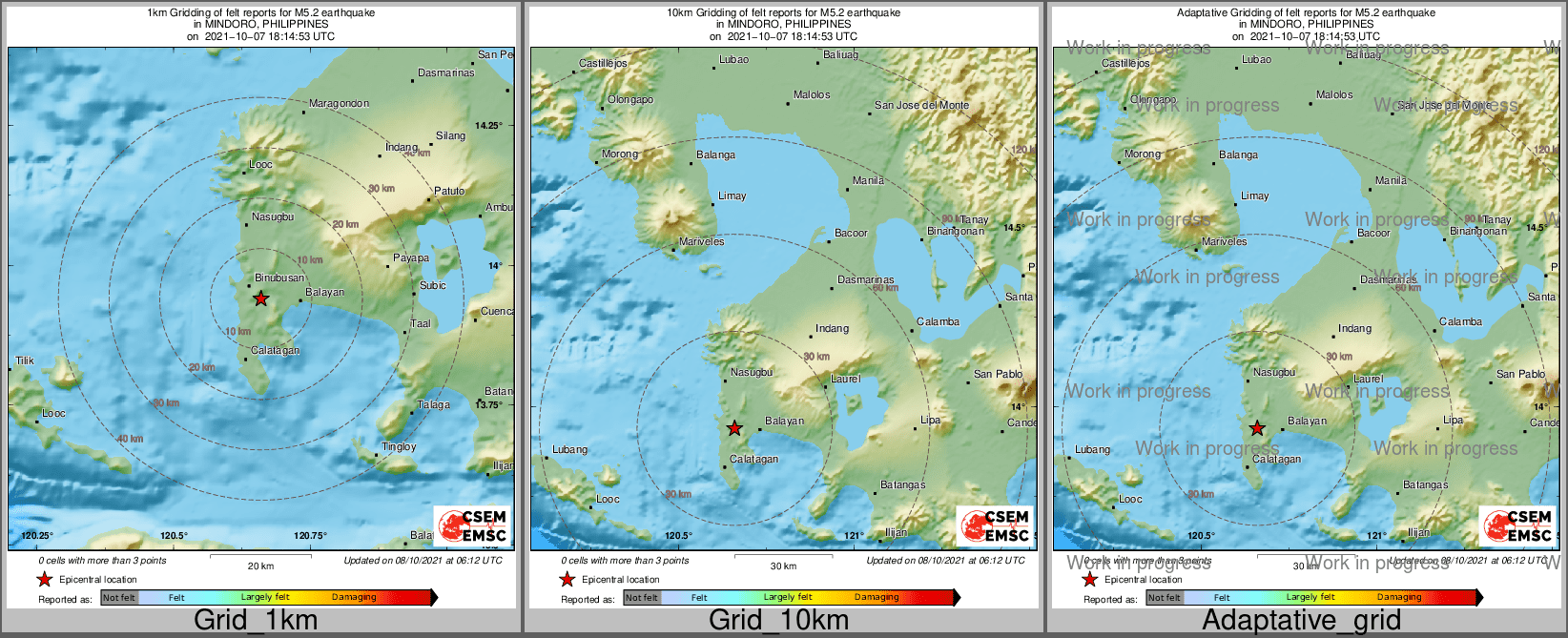This screenshot has width=1568, height=638.
Task: Click the Lubang label on Grid_10km map
Action: coord(569,449)
